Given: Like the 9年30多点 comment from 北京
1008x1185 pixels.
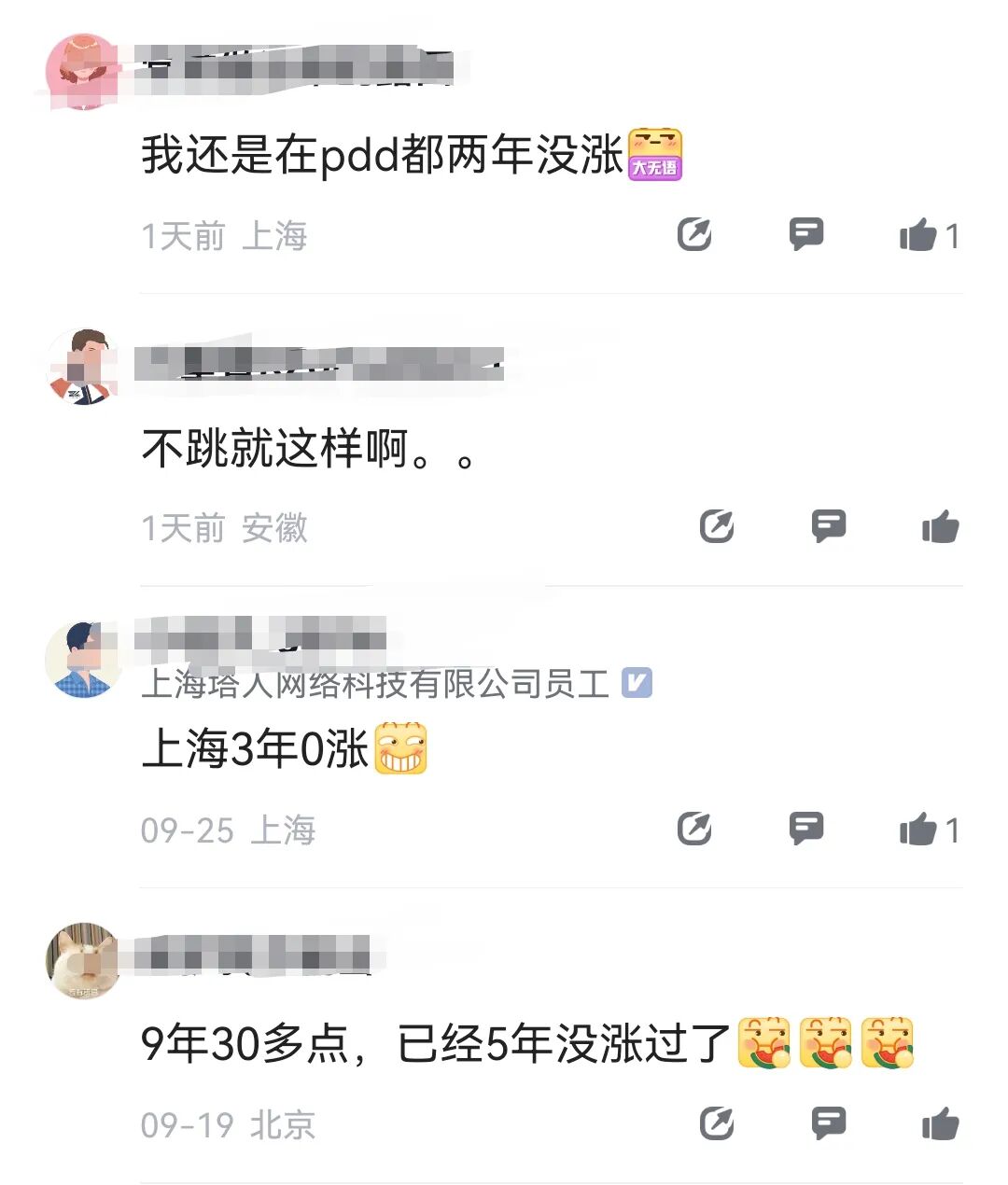Looking at the screenshot, I should pyautogui.click(x=941, y=1123).
